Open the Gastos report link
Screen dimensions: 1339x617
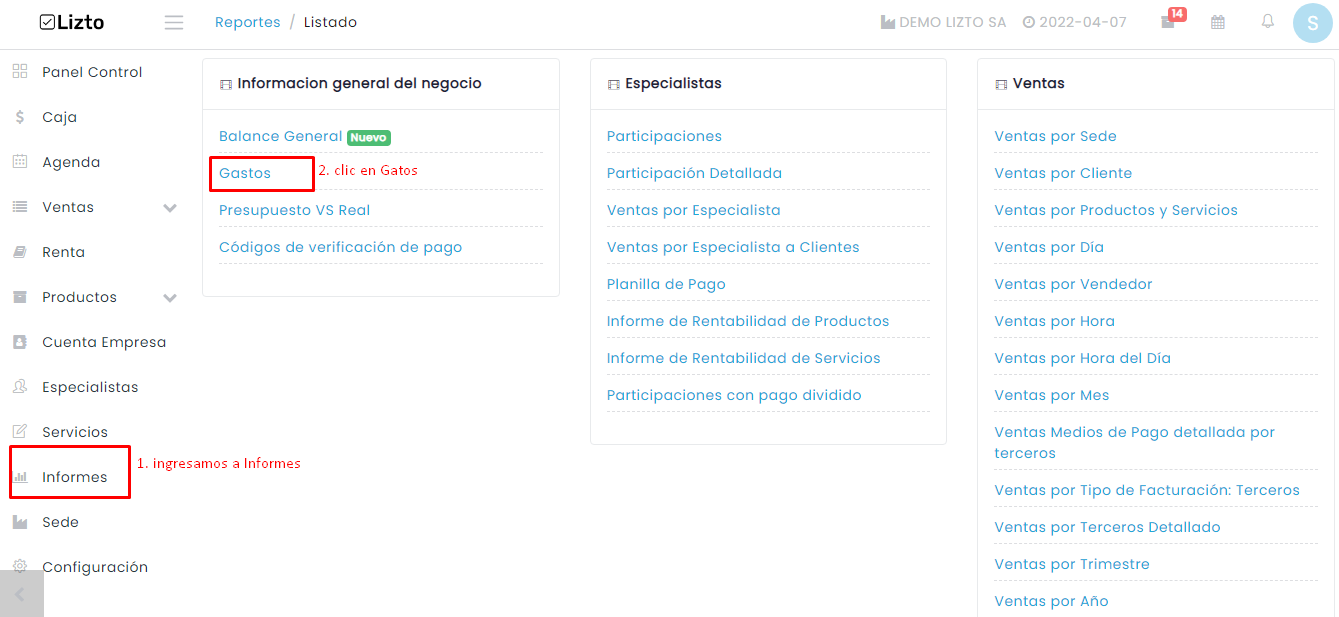(x=245, y=173)
